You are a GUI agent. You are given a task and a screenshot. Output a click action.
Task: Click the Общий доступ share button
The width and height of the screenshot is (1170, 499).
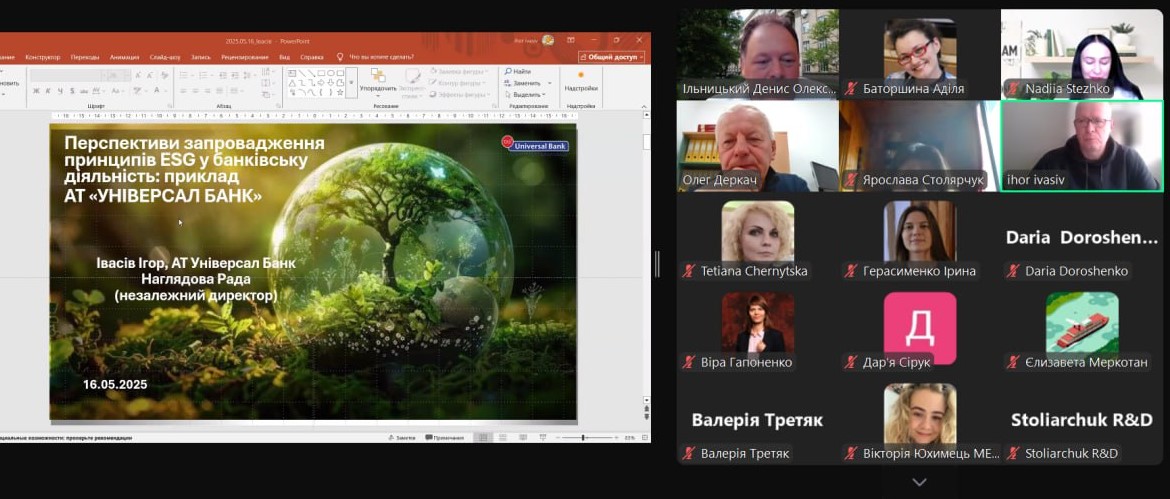pos(611,57)
